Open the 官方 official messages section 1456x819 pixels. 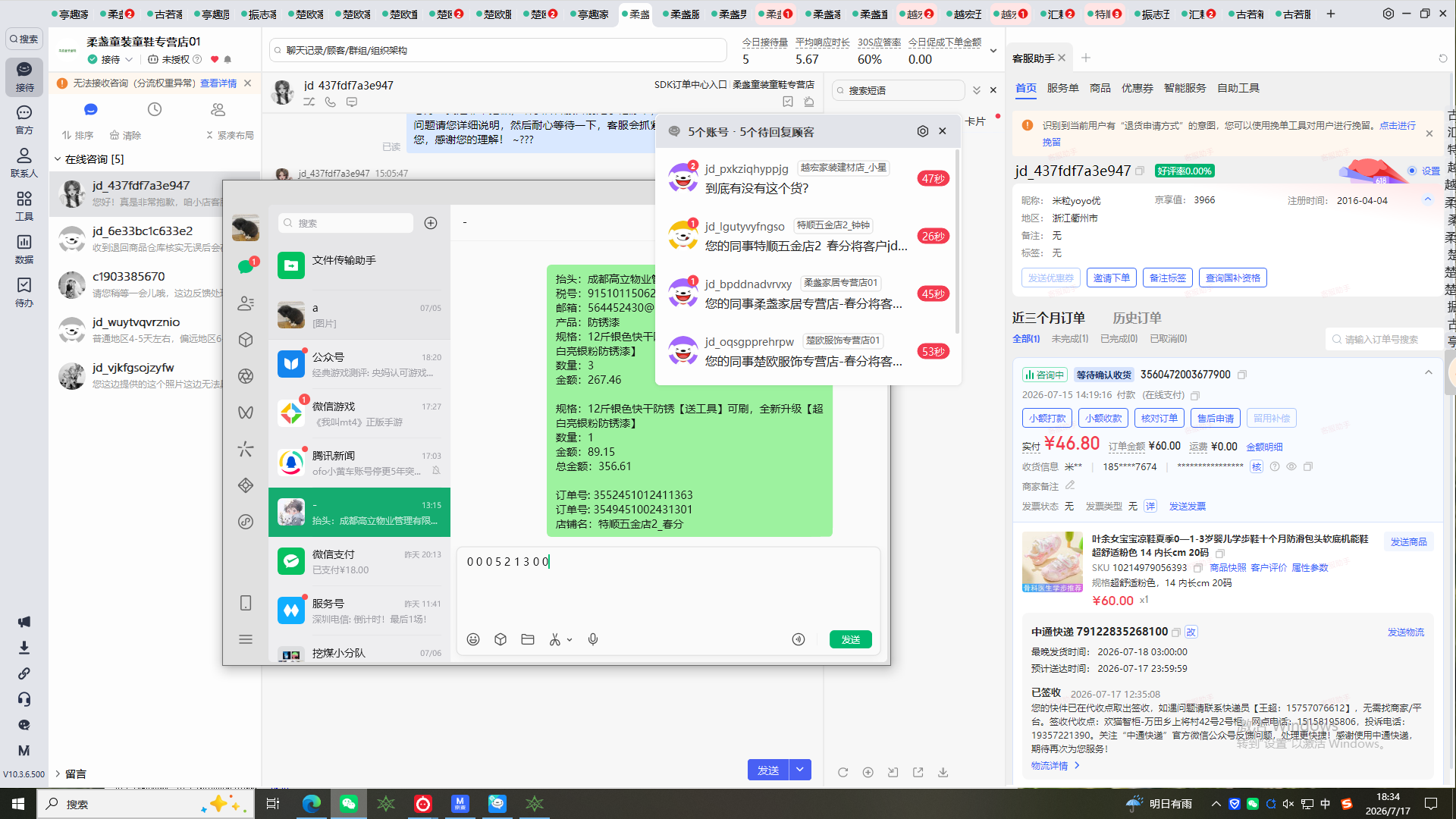[x=24, y=120]
